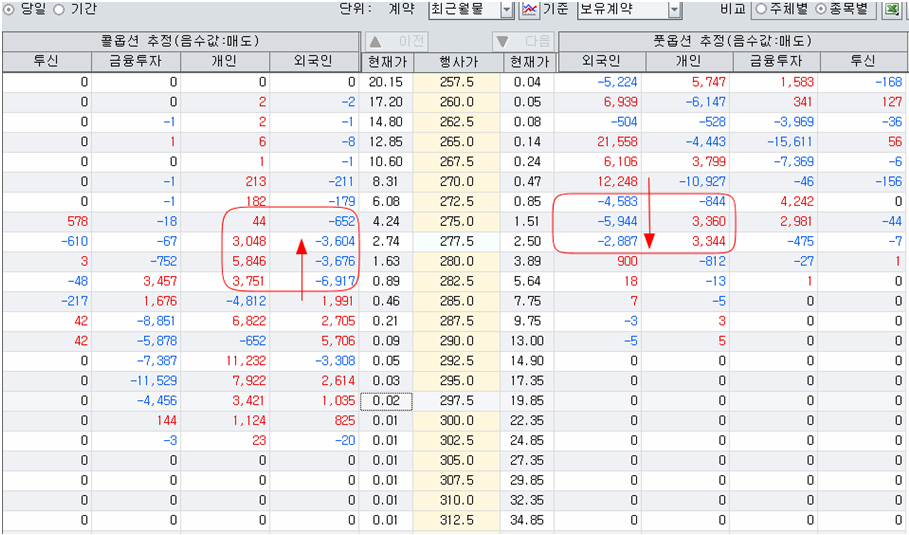Click the 297.5 row call price 0.02

[x=385, y=401]
